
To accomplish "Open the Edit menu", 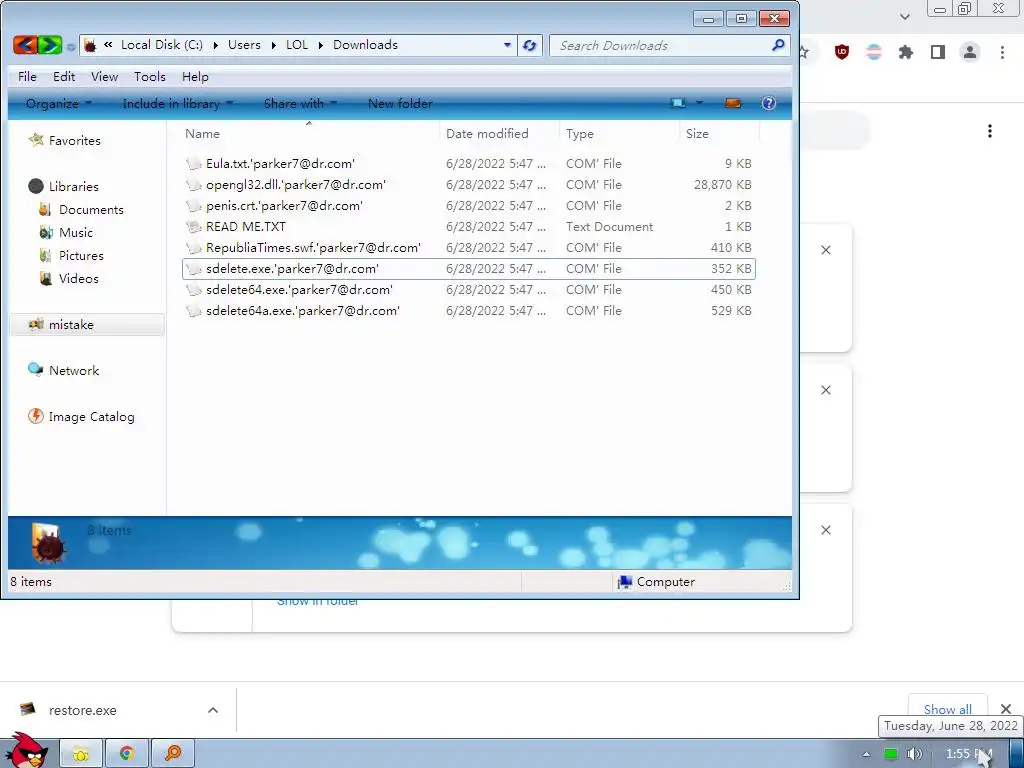I will (x=64, y=76).
